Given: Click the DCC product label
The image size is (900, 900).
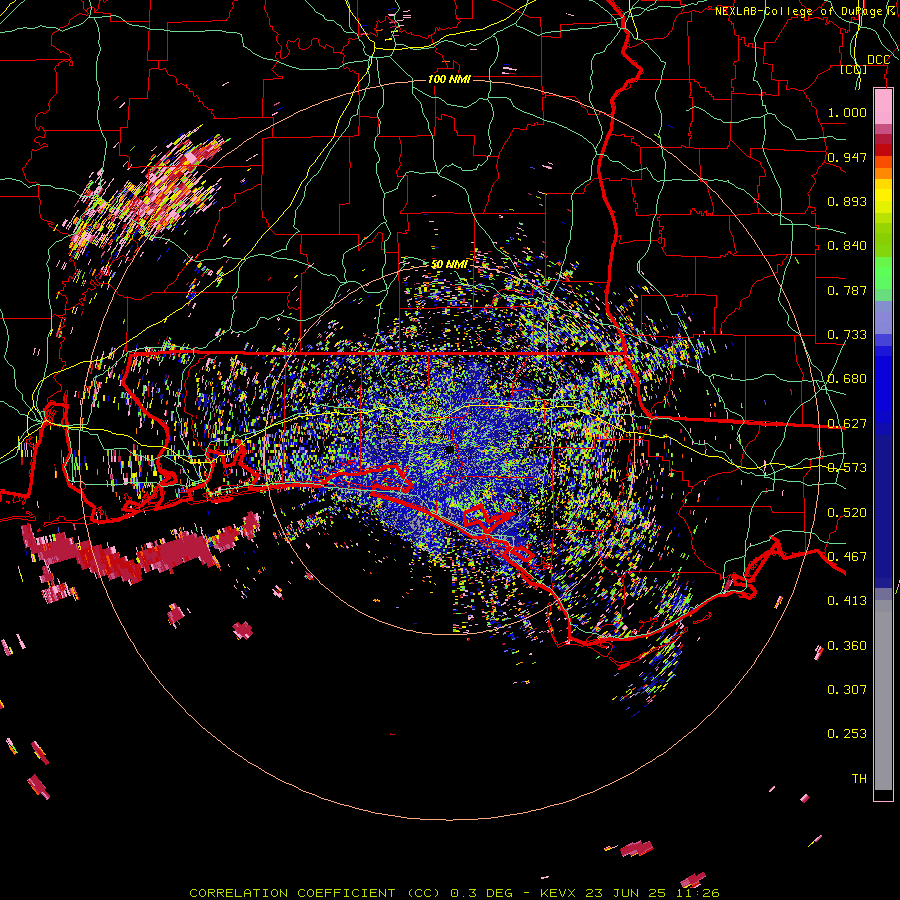Looking at the screenshot, I should coord(878,60).
